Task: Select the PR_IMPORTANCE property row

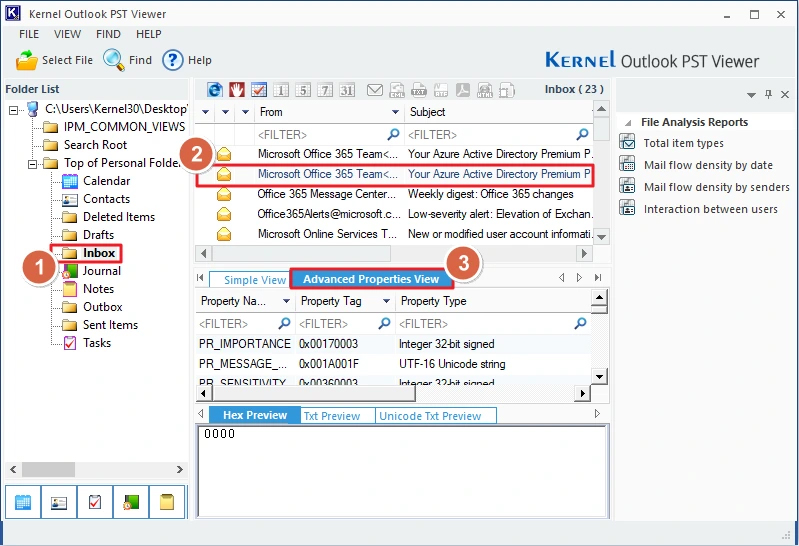Action: click(393, 344)
